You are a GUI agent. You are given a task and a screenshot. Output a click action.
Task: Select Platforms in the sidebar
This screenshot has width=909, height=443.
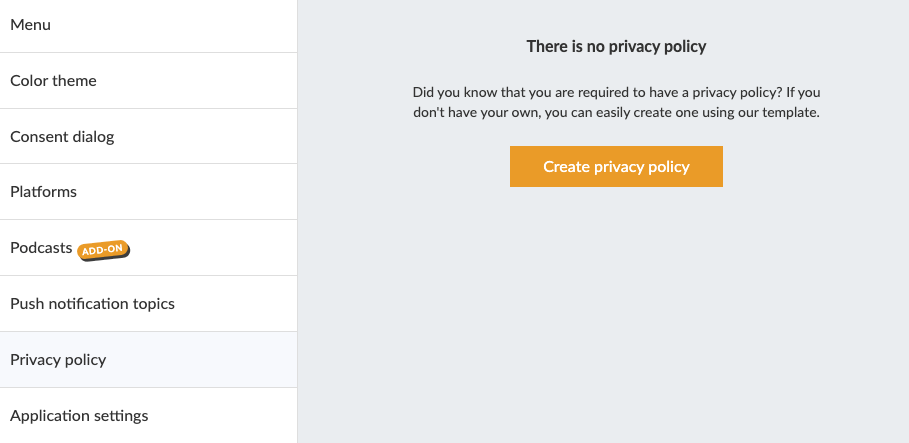(43, 192)
